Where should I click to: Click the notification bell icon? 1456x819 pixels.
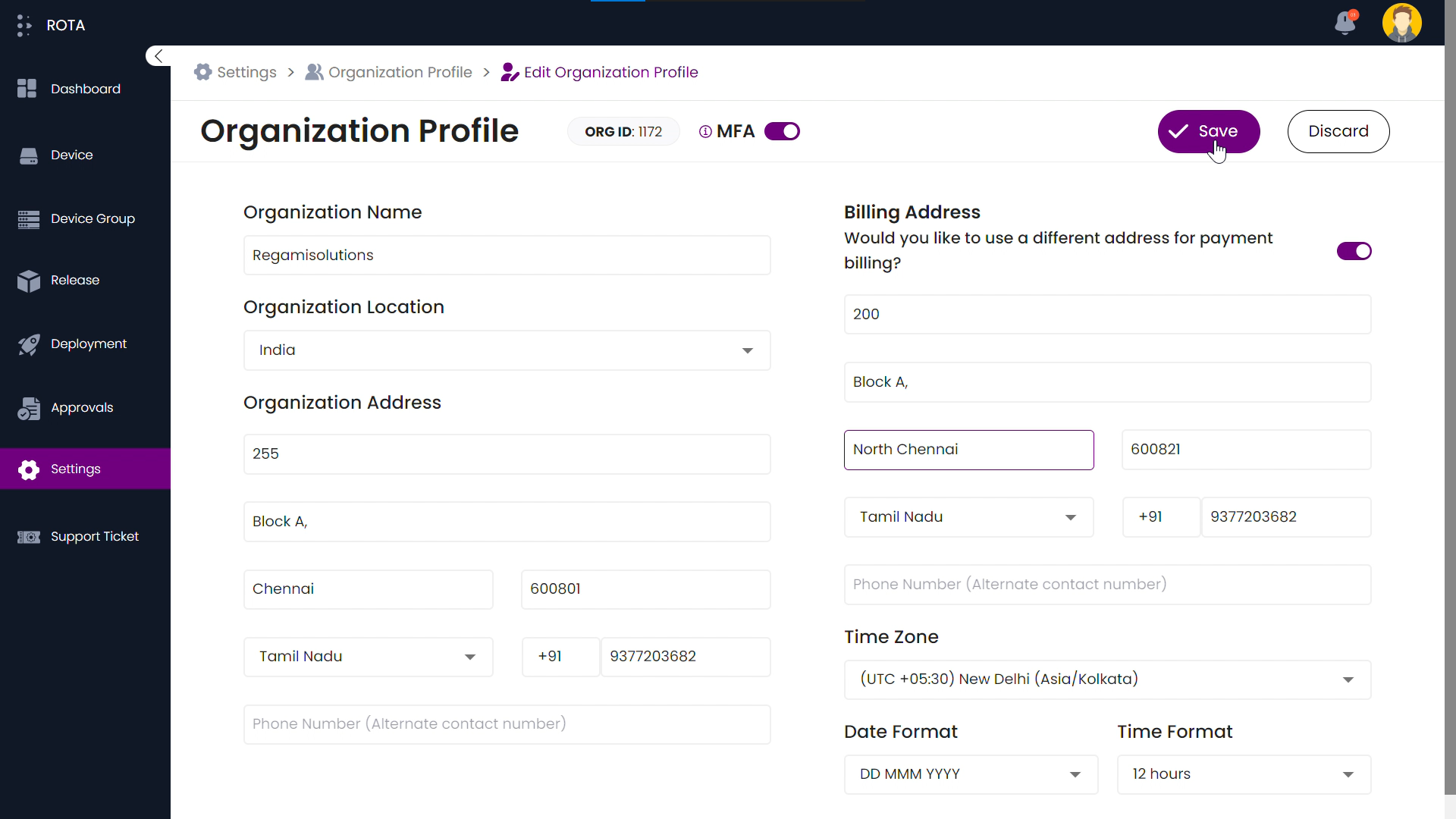pos(1345,23)
